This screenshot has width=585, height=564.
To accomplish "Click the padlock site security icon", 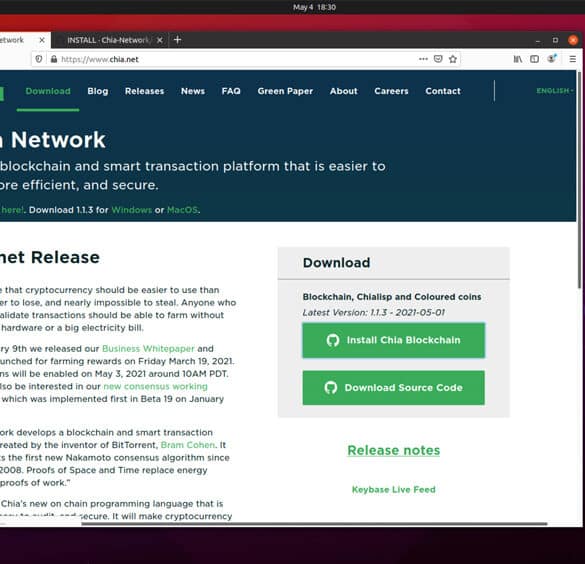I will click(54, 59).
